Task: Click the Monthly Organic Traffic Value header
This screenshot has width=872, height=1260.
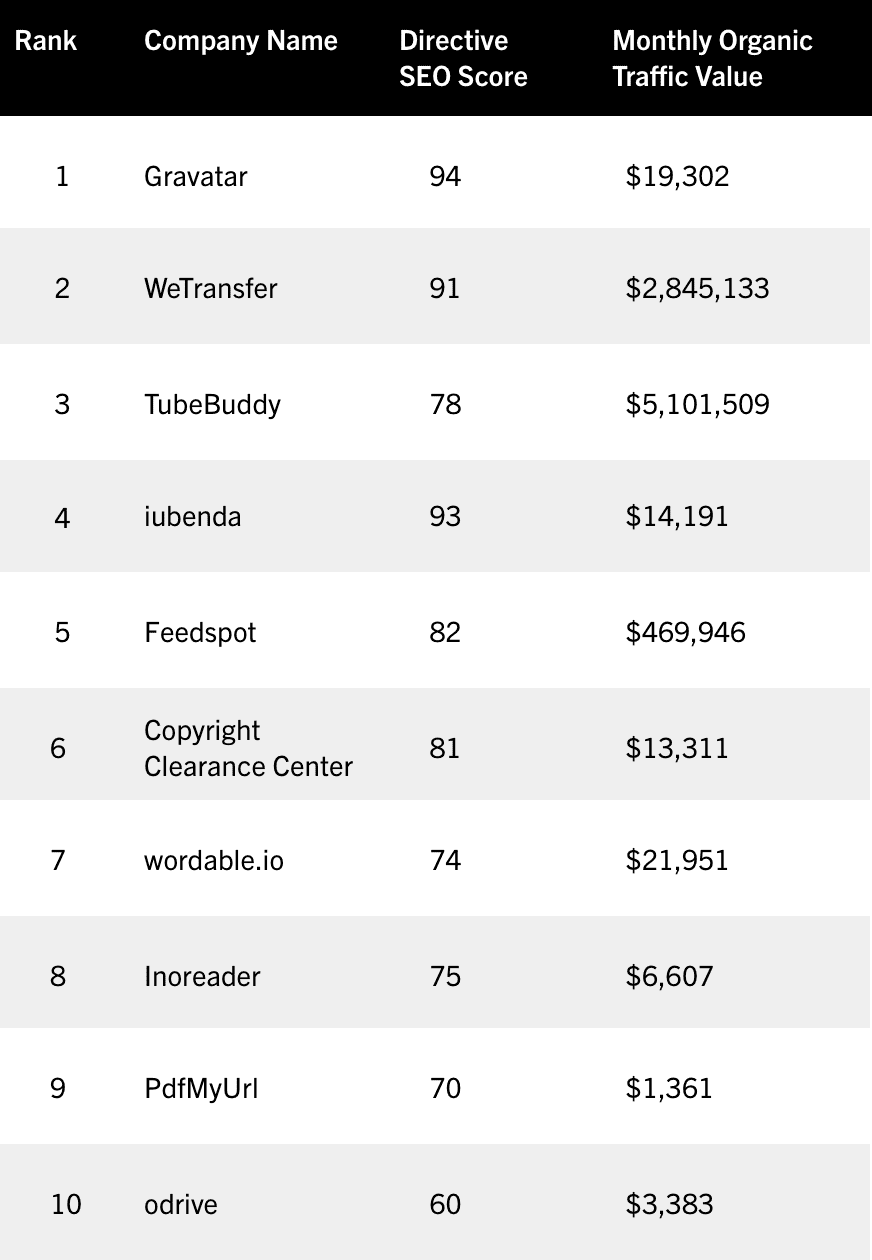Action: pos(712,59)
